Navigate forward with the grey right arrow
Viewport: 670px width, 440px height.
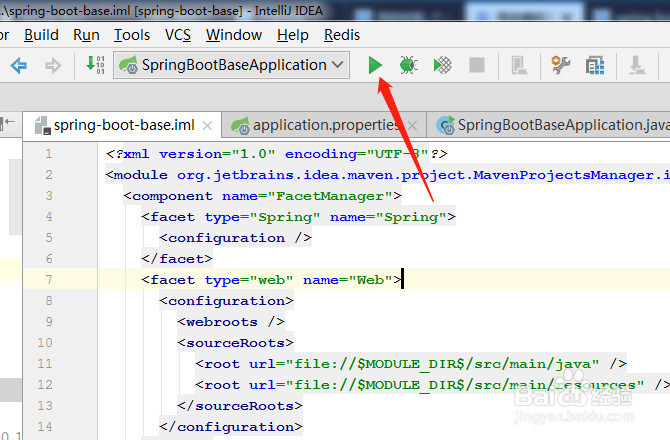[x=53, y=65]
